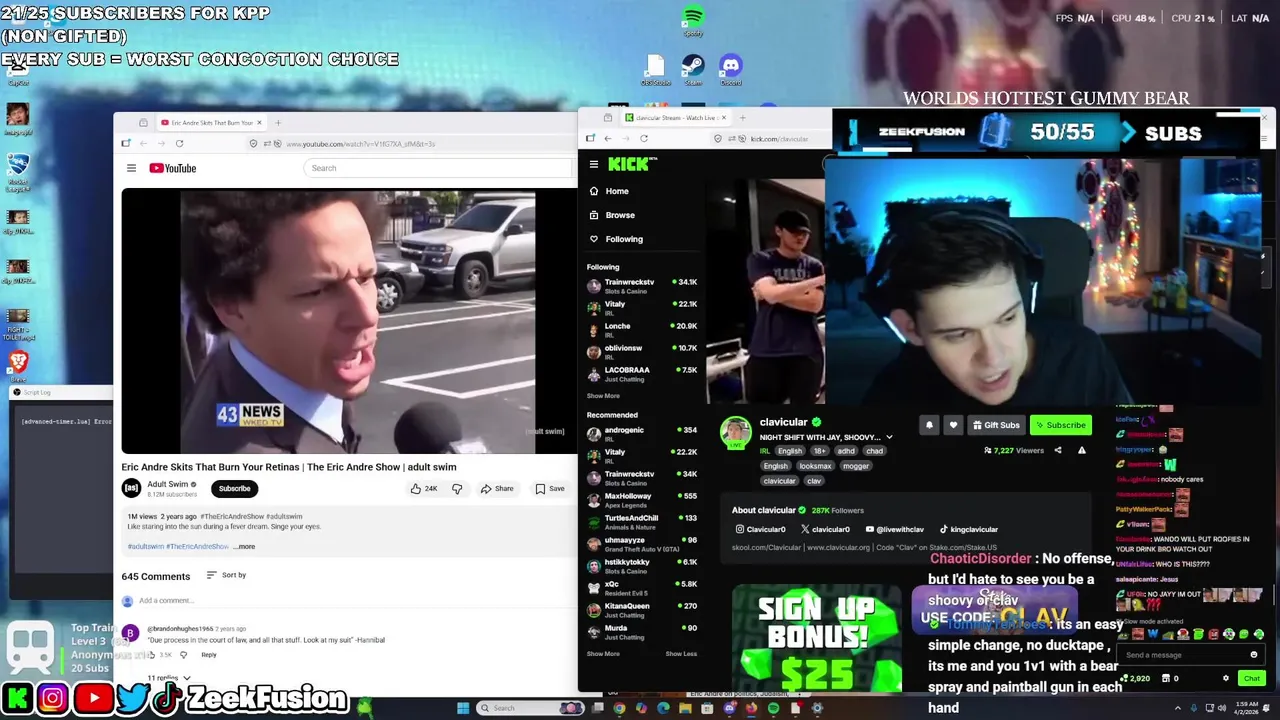Open androgenic in the Recommended list
This screenshot has height=720, width=1280.
[642, 433]
